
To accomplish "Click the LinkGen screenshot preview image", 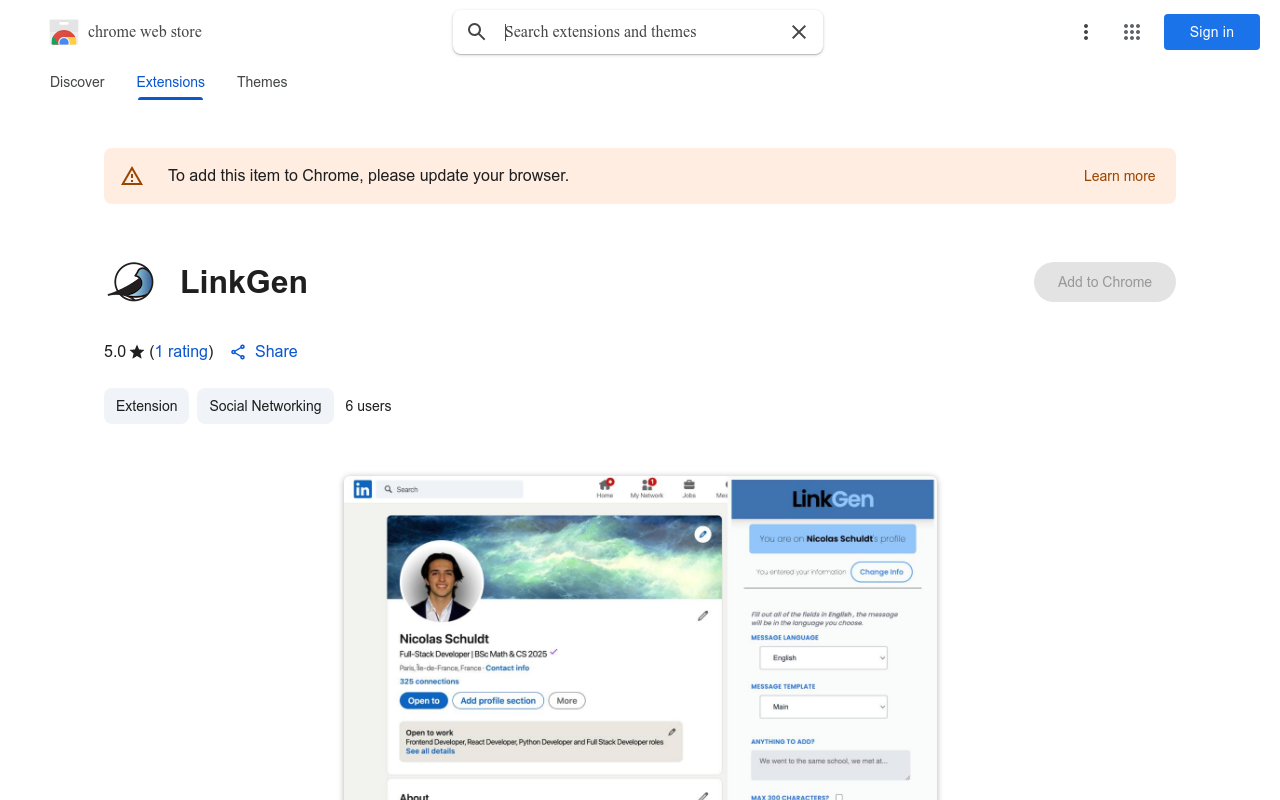I will pos(640,638).
